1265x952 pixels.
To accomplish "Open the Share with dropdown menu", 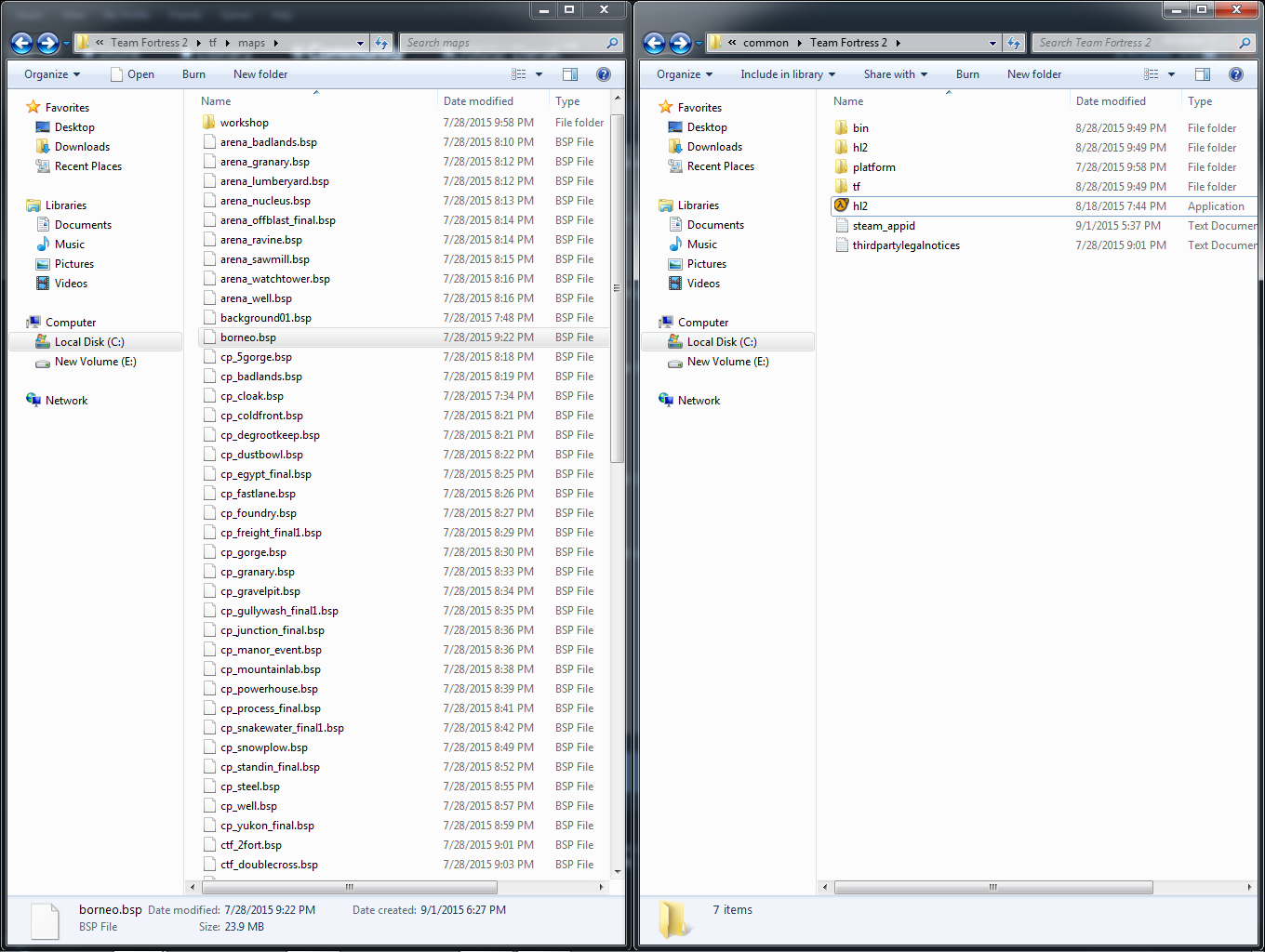I will point(895,74).
